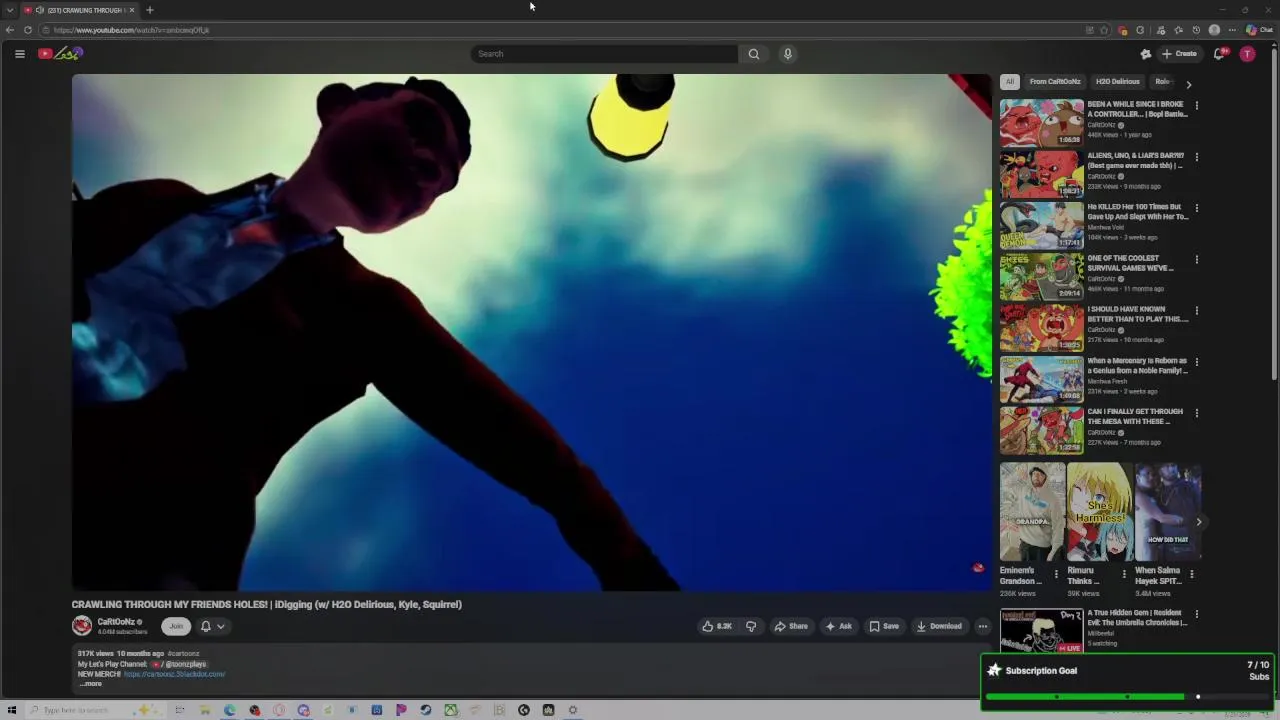Like the video with thumbs up

(717, 626)
